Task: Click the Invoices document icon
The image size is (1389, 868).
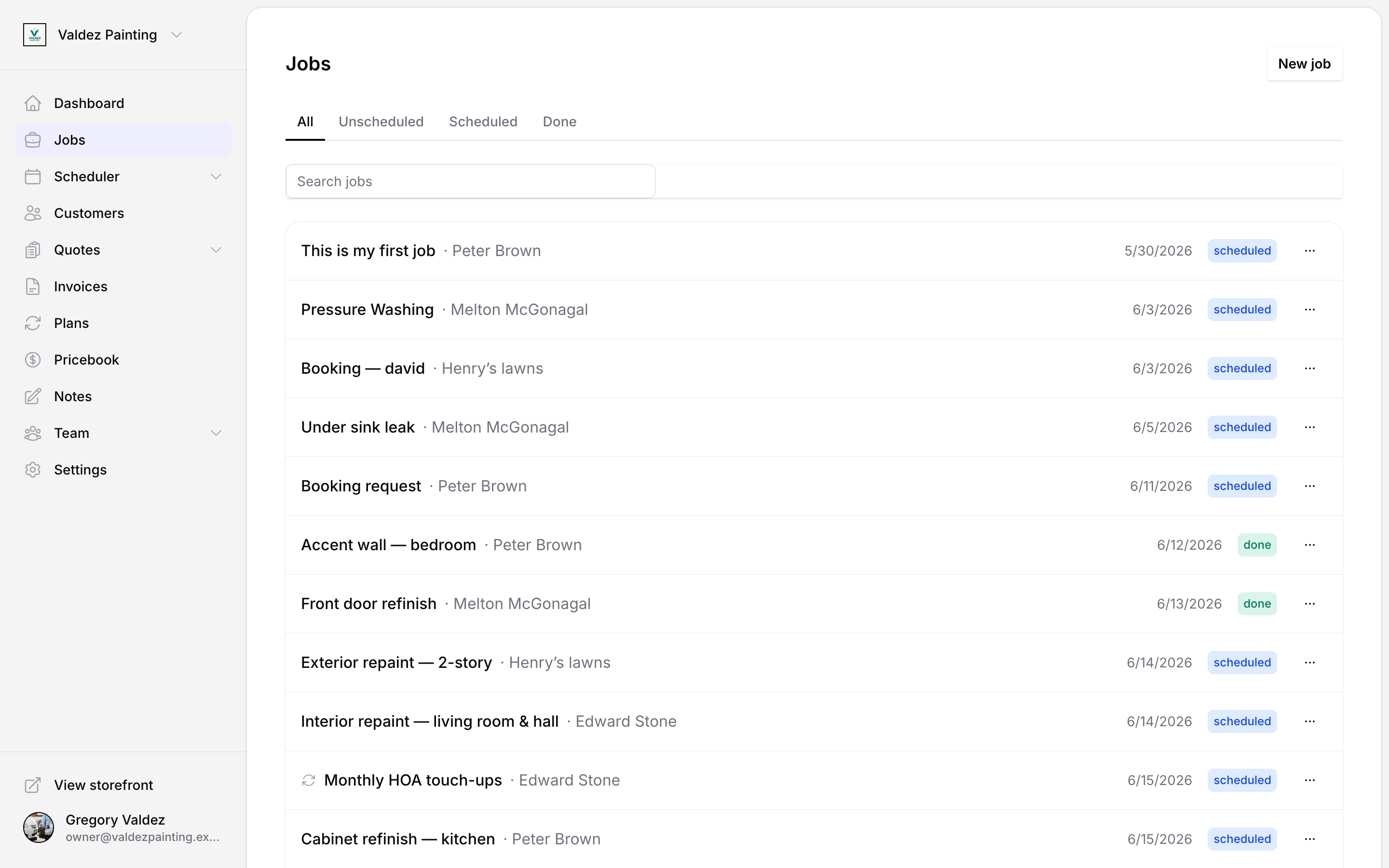Action: click(33, 286)
